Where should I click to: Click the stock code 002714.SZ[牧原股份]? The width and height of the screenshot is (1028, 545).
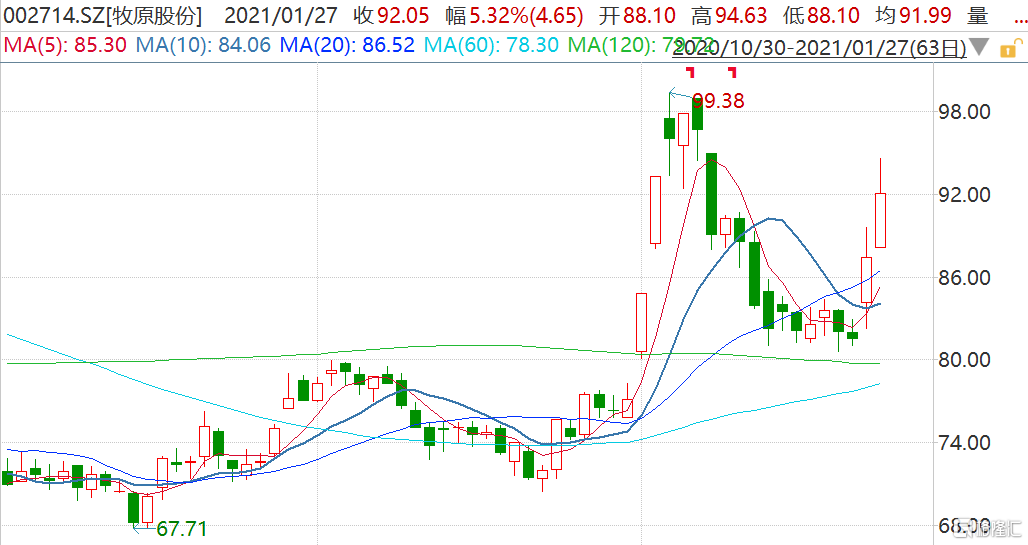tap(103, 15)
